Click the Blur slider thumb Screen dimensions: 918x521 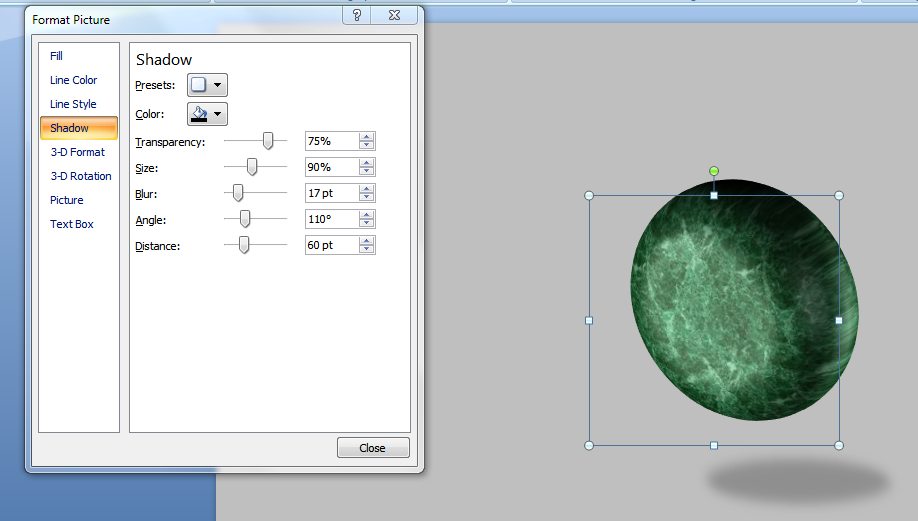tap(238, 193)
